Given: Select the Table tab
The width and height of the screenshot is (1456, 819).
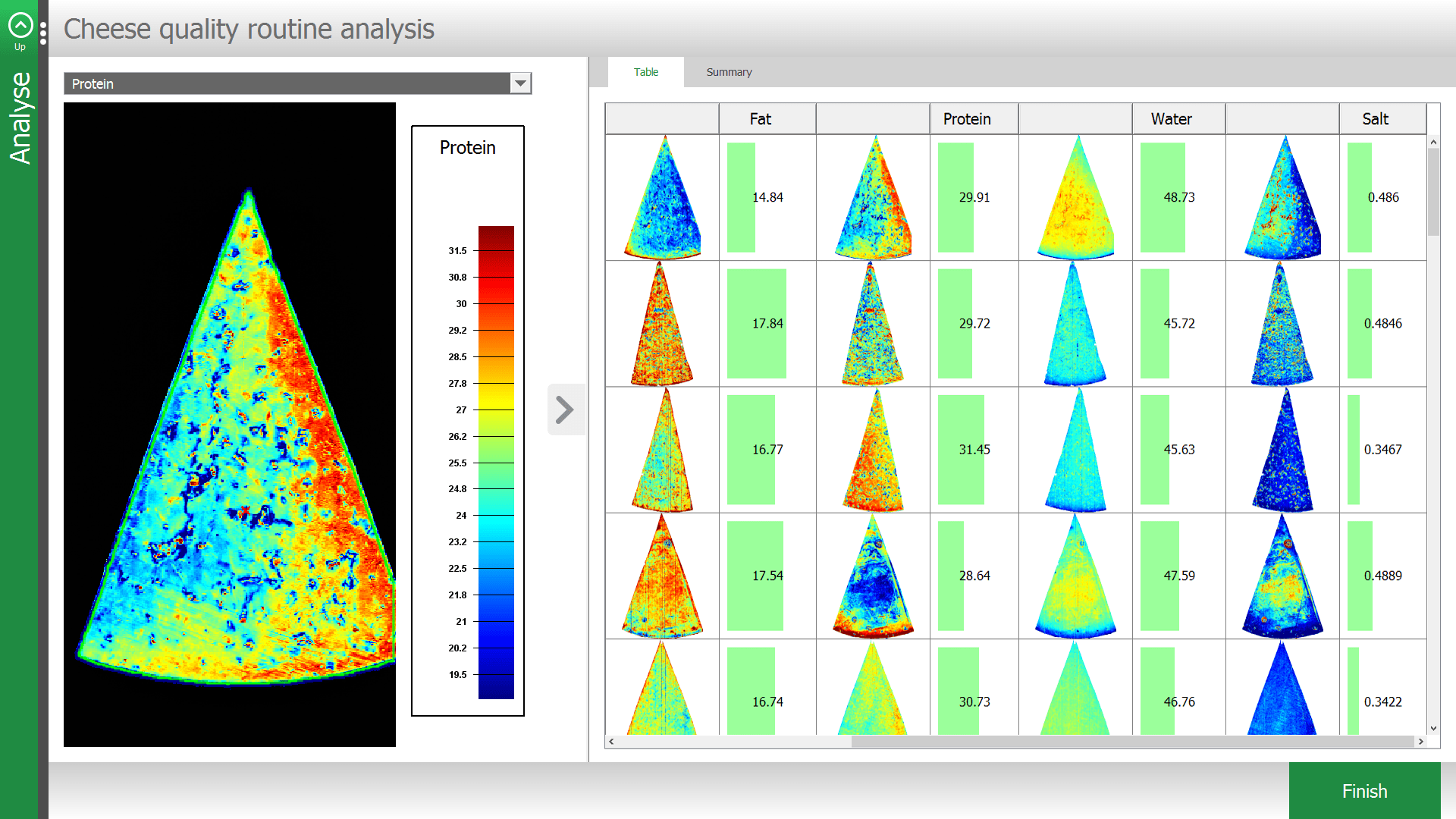Looking at the screenshot, I should [646, 72].
